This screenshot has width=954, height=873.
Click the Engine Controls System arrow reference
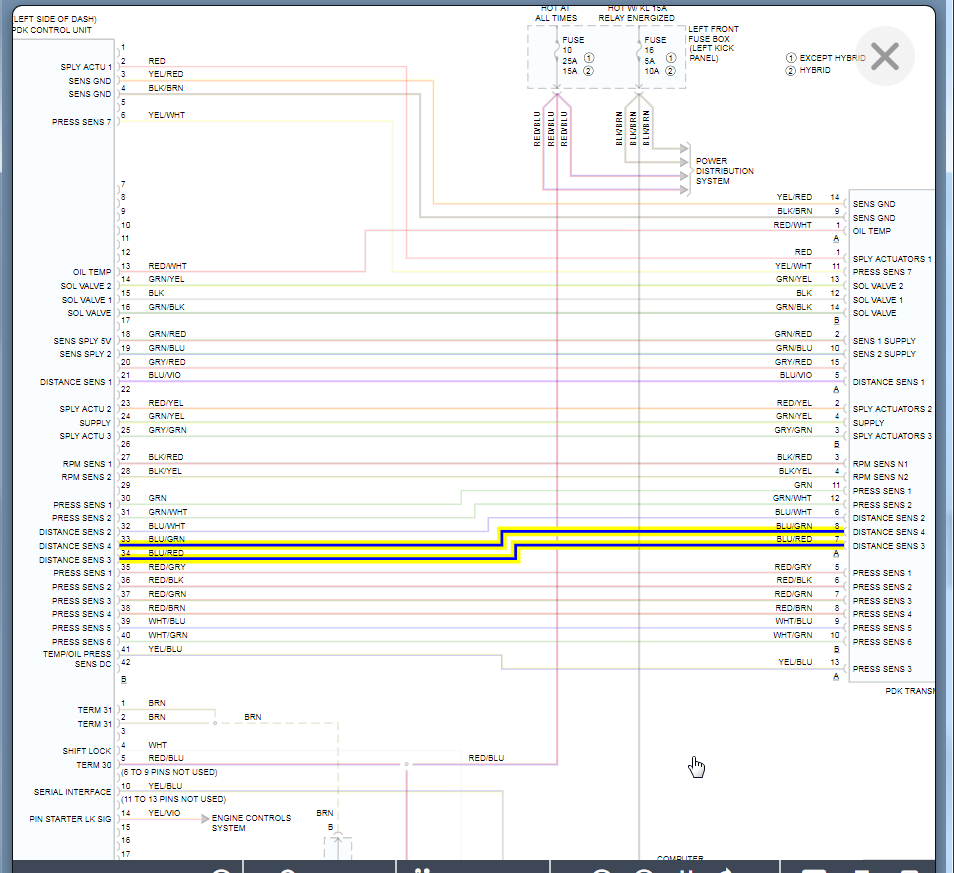tap(206, 819)
